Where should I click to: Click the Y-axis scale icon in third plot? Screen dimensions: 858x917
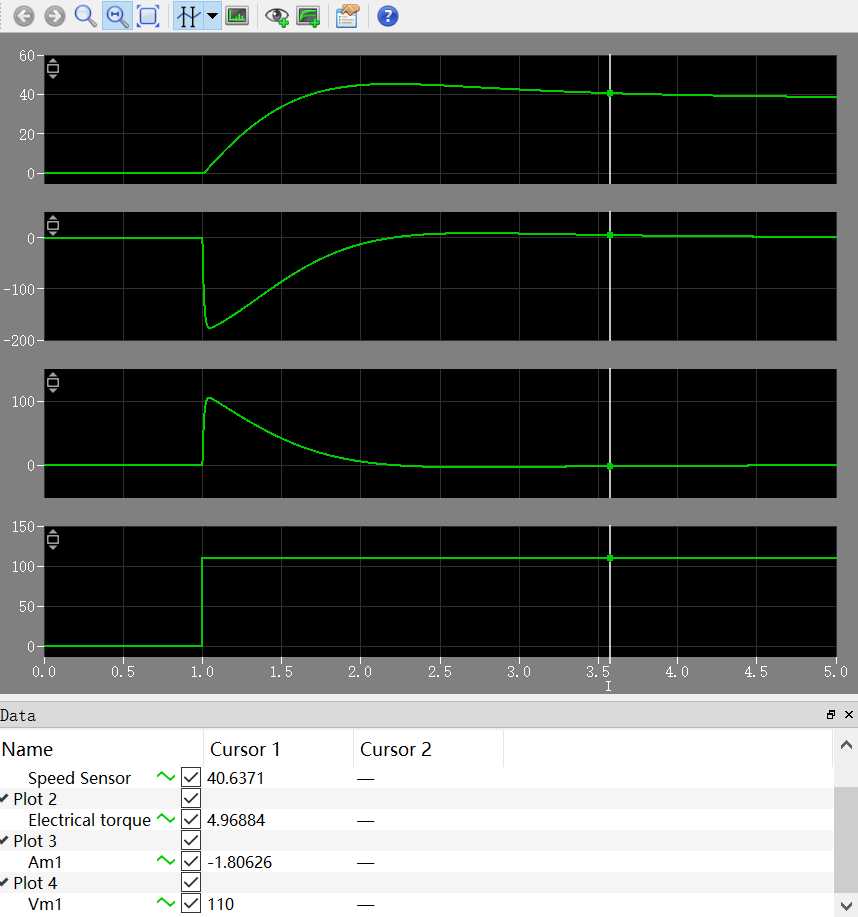click(53, 382)
